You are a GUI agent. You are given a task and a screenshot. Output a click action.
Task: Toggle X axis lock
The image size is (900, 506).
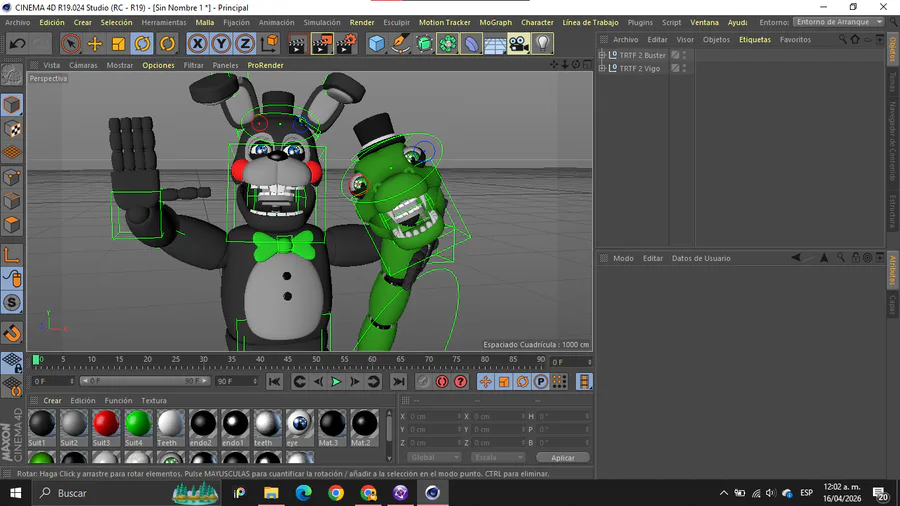point(198,43)
